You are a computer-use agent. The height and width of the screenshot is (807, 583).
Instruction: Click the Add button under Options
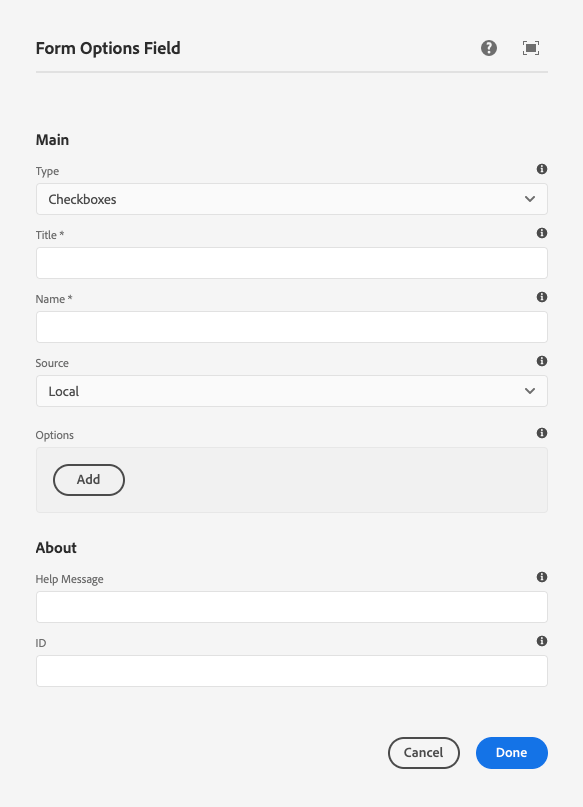88,480
